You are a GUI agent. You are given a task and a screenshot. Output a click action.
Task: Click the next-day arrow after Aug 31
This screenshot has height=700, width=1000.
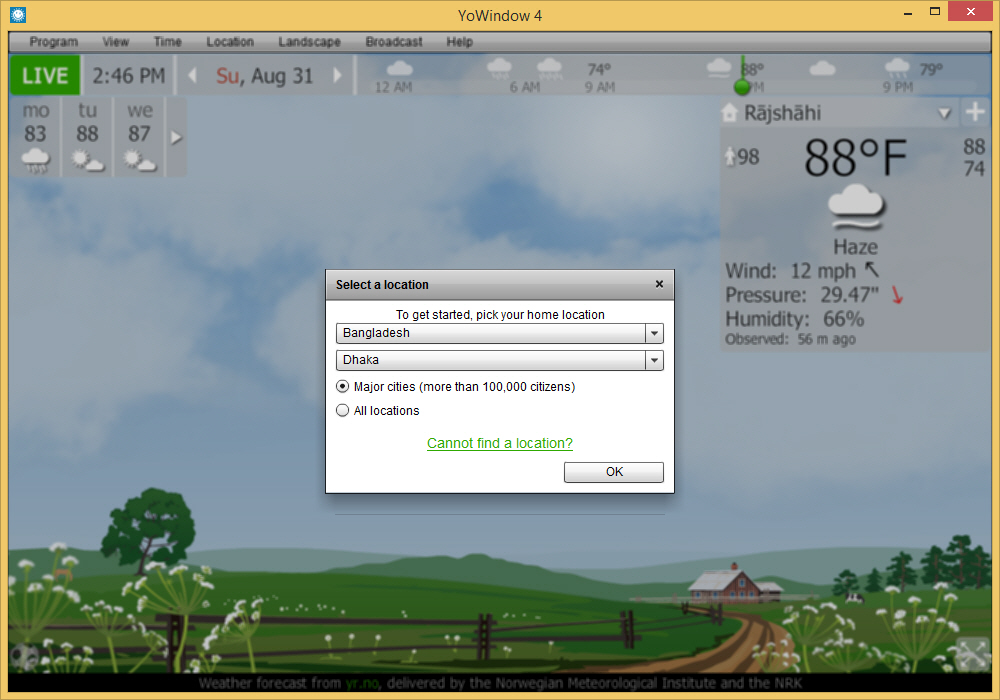tap(337, 74)
